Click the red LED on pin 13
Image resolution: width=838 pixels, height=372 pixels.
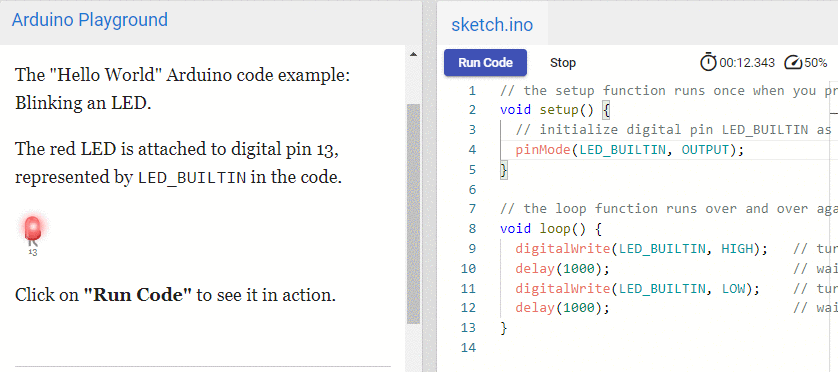tap(33, 229)
